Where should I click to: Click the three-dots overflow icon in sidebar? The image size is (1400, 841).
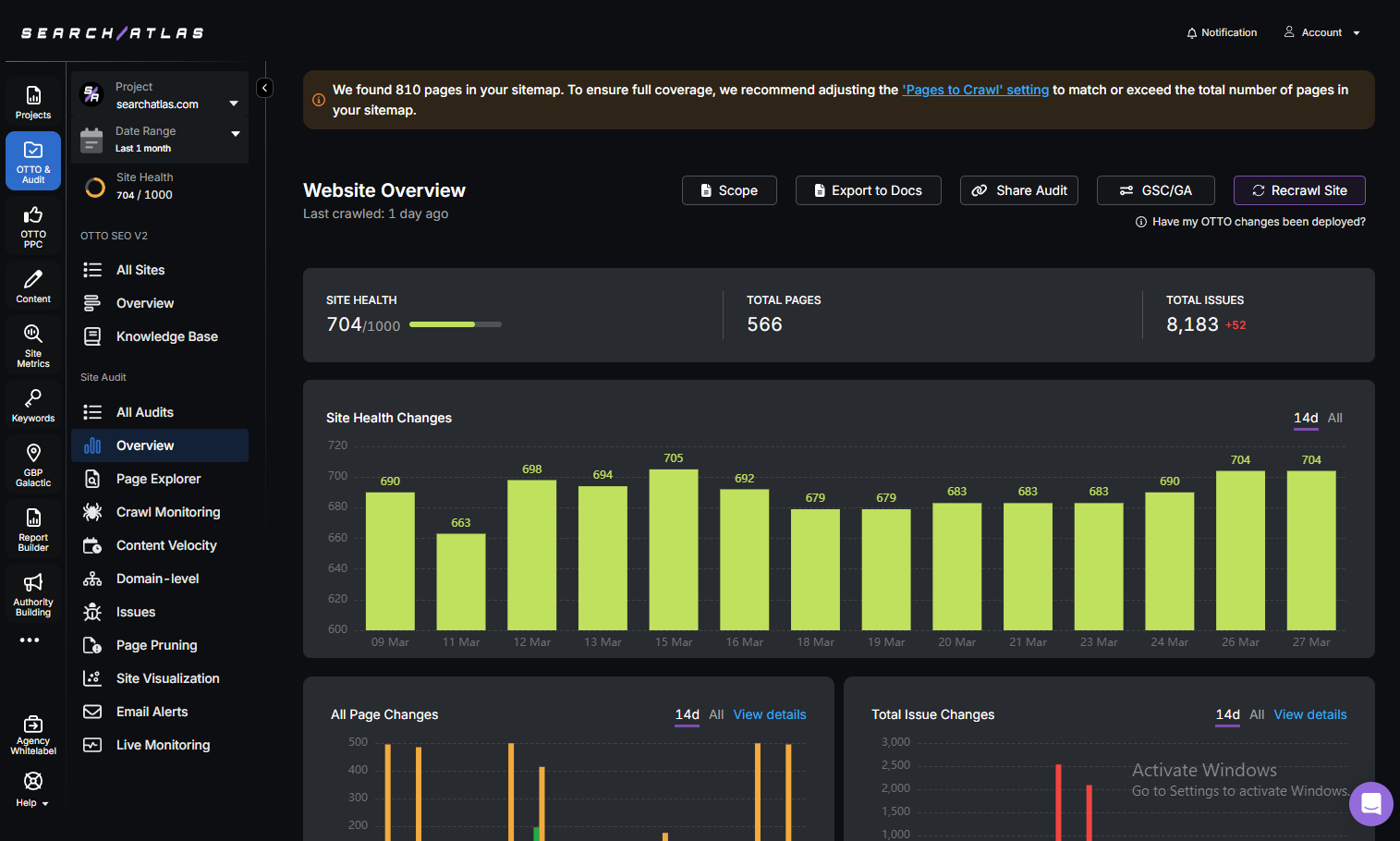[x=31, y=640]
